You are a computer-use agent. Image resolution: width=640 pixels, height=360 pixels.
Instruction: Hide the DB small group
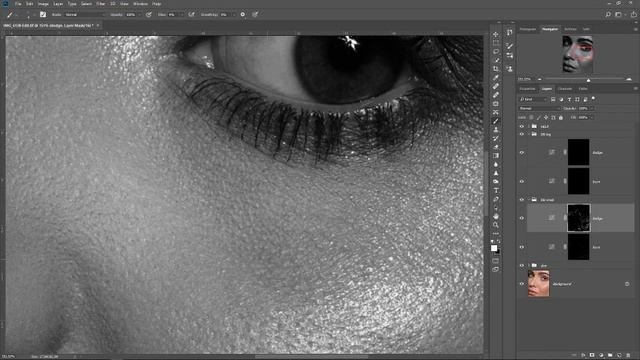522,200
